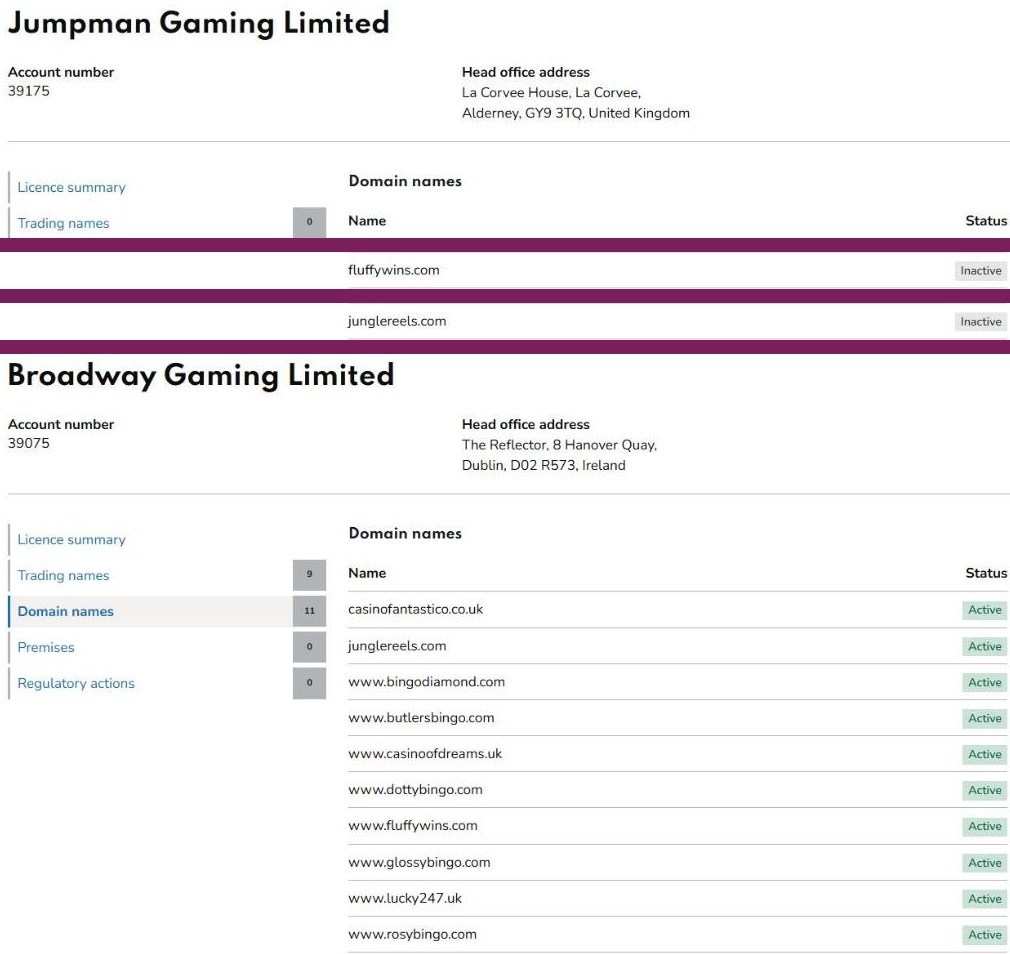Select the inactive fluffywins.com domain row
1010x954 pixels.
(x=678, y=271)
